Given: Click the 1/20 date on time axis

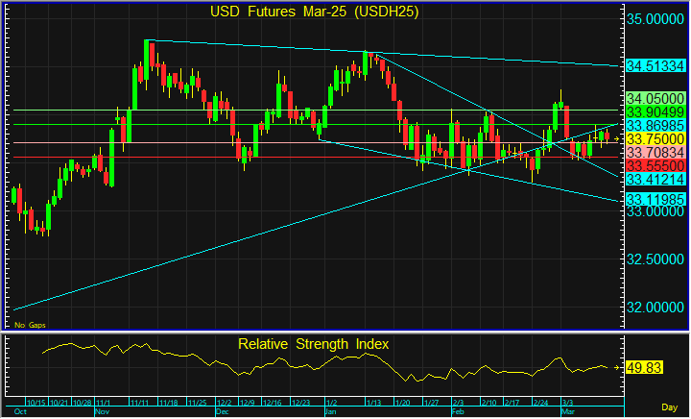Looking at the screenshot, I should pos(402,403).
